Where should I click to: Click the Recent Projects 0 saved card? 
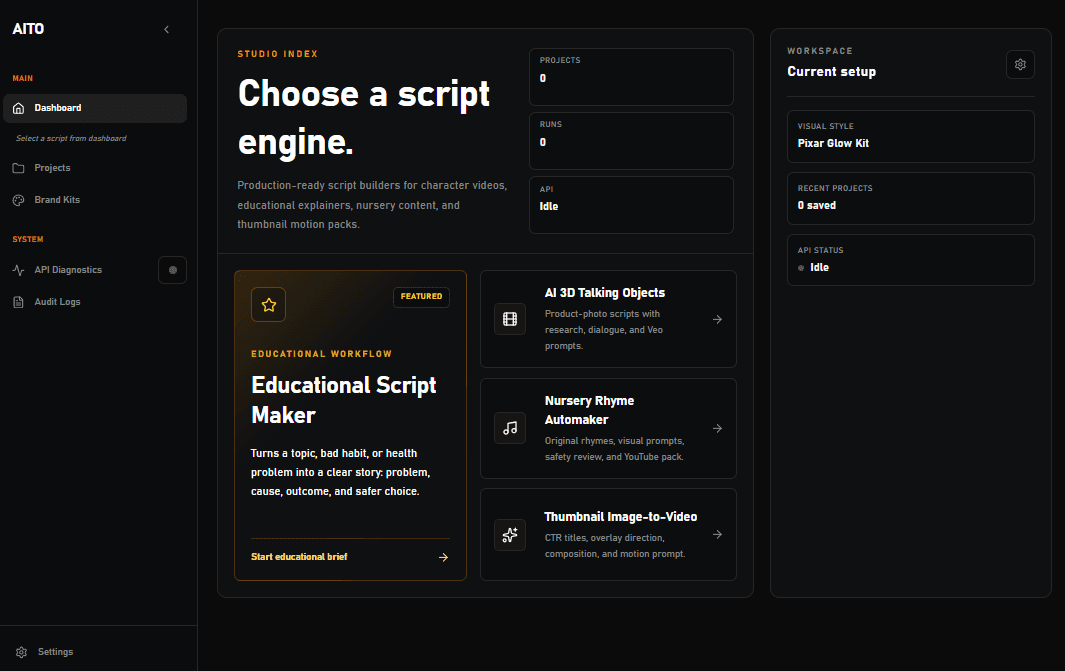pyautogui.click(x=911, y=198)
